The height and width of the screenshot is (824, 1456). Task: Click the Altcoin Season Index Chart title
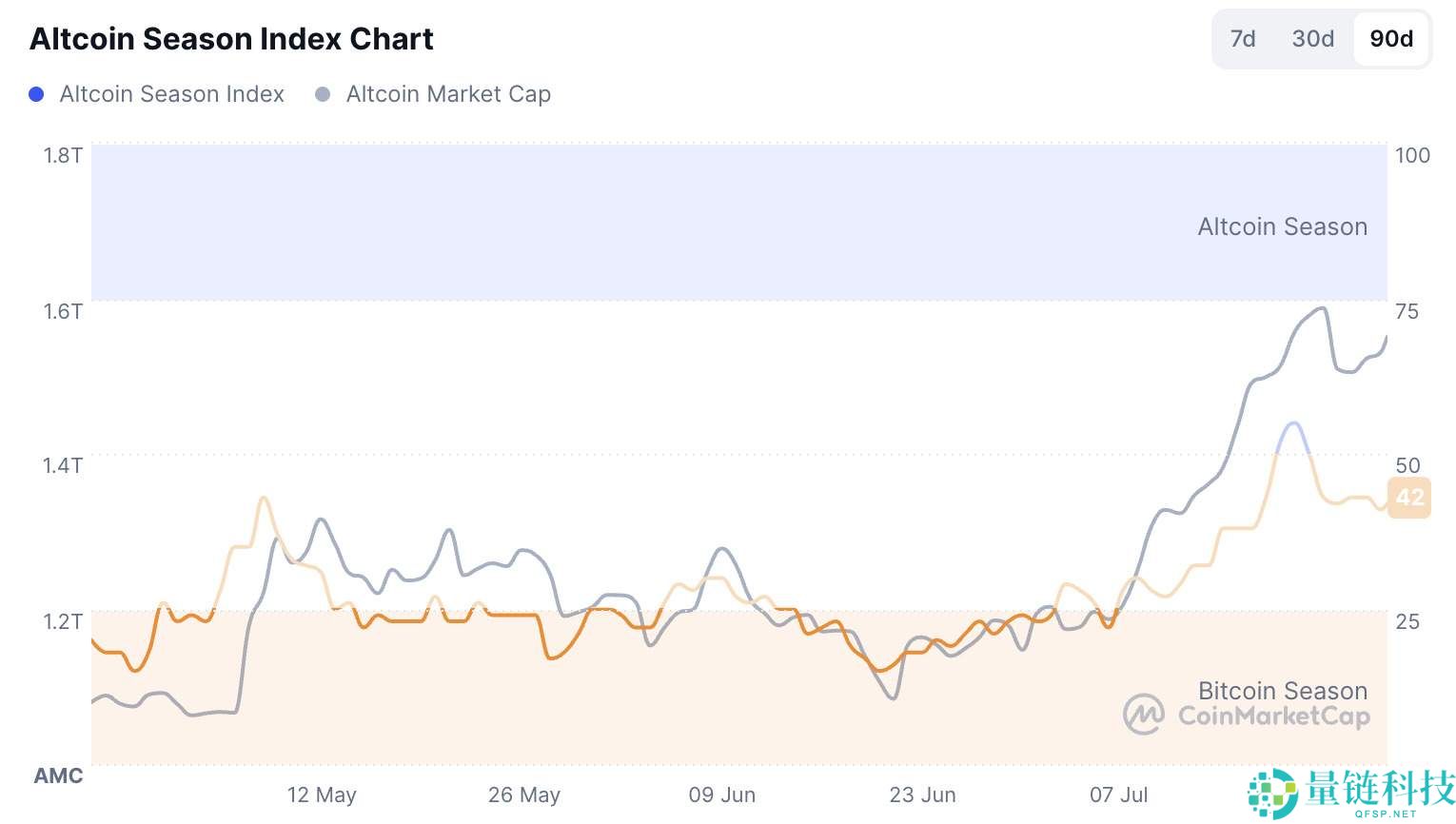[231, 39]
